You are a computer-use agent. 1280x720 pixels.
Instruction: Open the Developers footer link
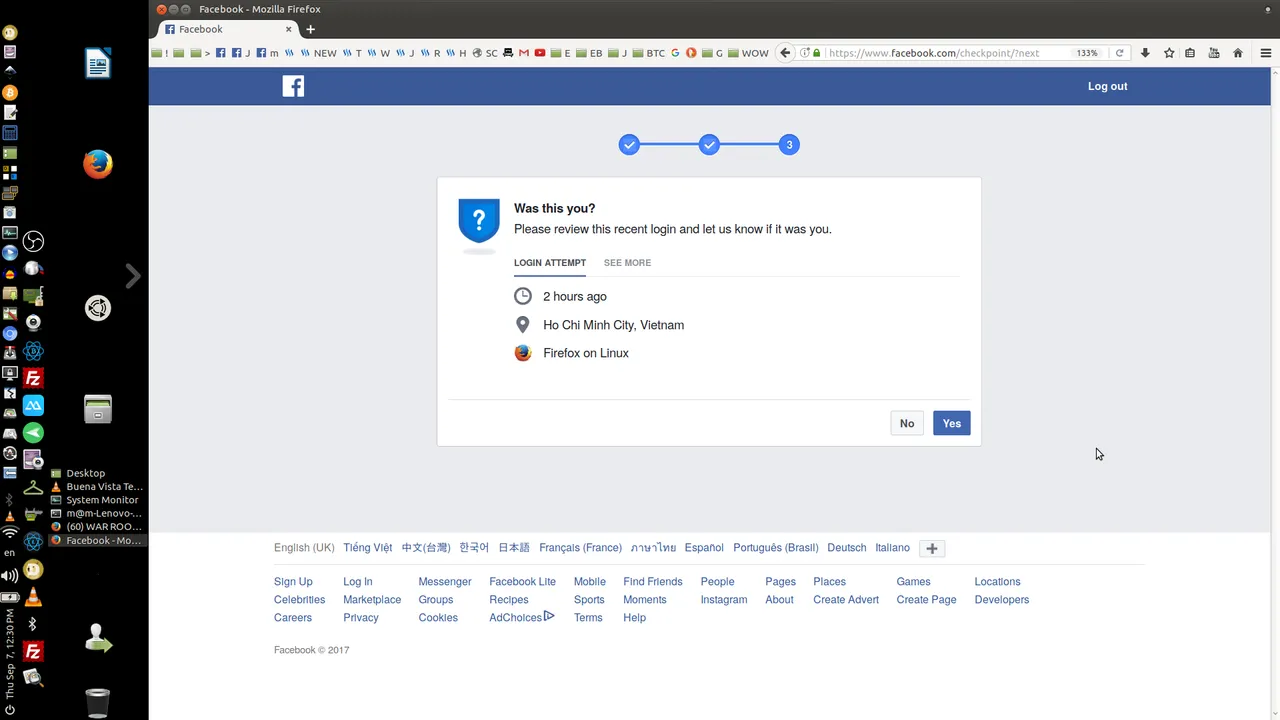click(x=1002, y=600)
